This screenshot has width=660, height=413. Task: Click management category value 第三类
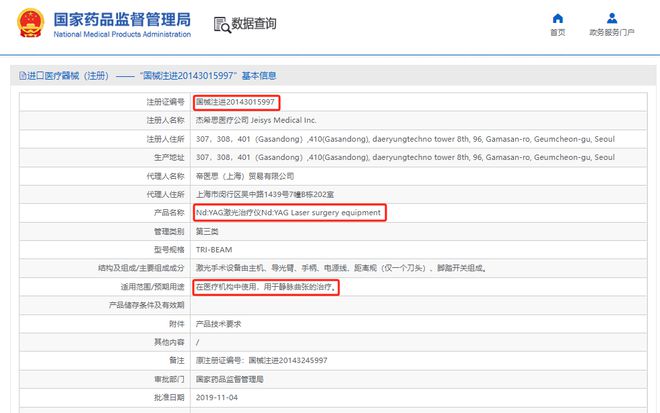pos(207,231)
